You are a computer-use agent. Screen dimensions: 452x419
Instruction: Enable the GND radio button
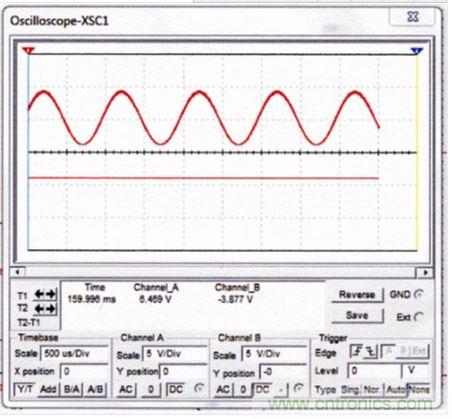(x=419, y=294)
